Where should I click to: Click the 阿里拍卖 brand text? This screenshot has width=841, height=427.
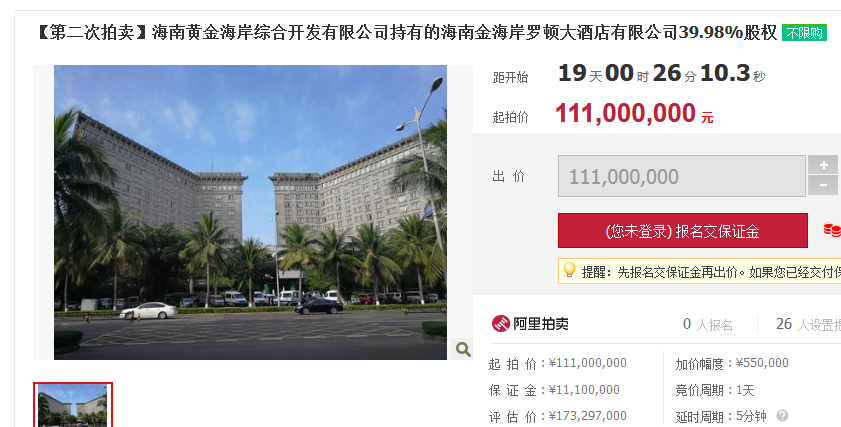[x=541, y=323]
